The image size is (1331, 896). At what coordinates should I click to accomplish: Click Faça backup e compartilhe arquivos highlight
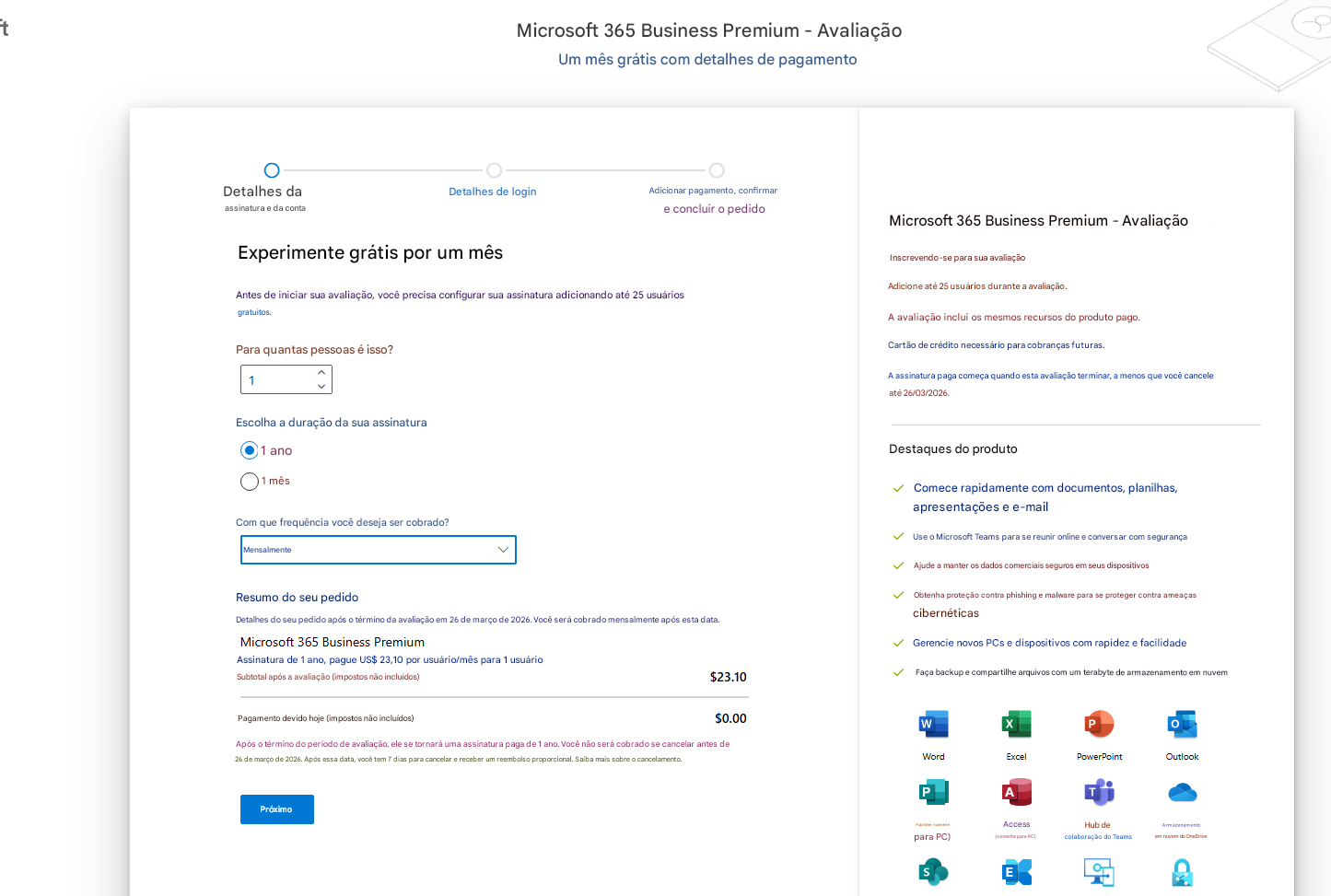pyautogui.click(x=1071, y=672)
